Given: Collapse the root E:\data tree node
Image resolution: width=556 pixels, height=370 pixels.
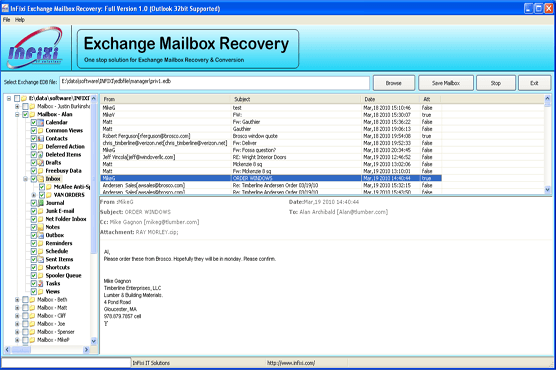Looking at the screenshot, I should (9, 98).
